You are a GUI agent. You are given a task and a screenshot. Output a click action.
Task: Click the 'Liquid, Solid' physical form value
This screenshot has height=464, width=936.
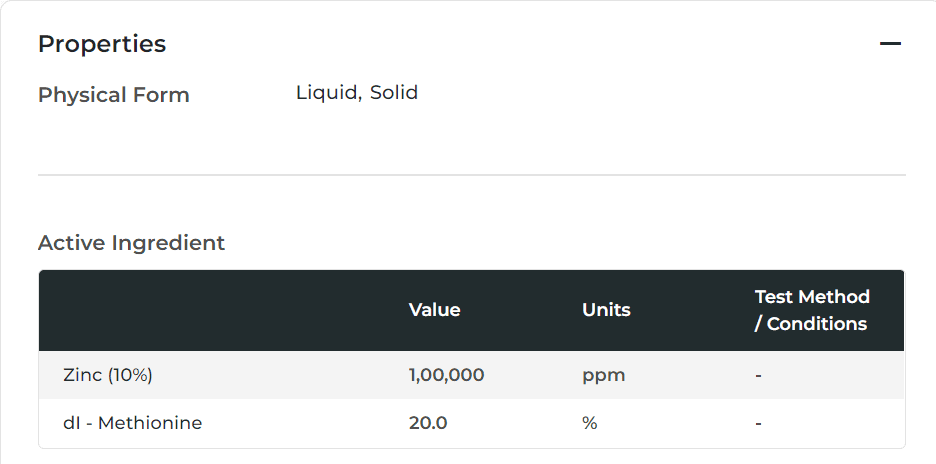coord(356,93)
